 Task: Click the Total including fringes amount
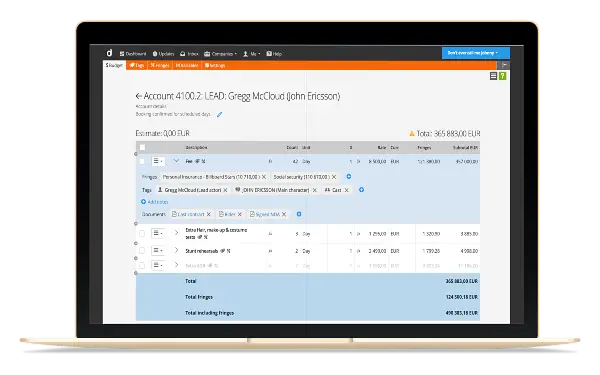461,313
